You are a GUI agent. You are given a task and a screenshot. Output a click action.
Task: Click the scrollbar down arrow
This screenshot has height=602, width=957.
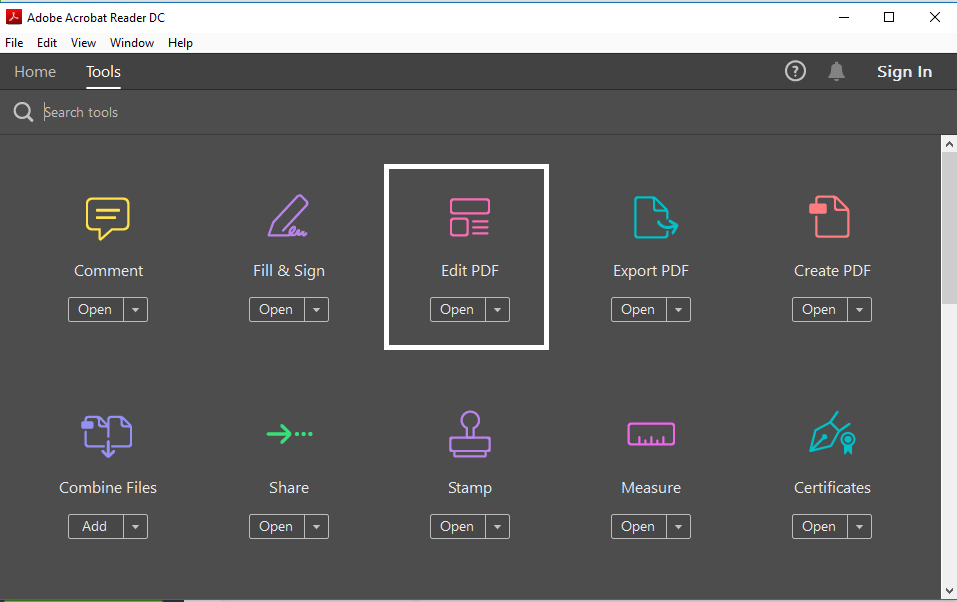pyautogui.click(x=949, y=590)
